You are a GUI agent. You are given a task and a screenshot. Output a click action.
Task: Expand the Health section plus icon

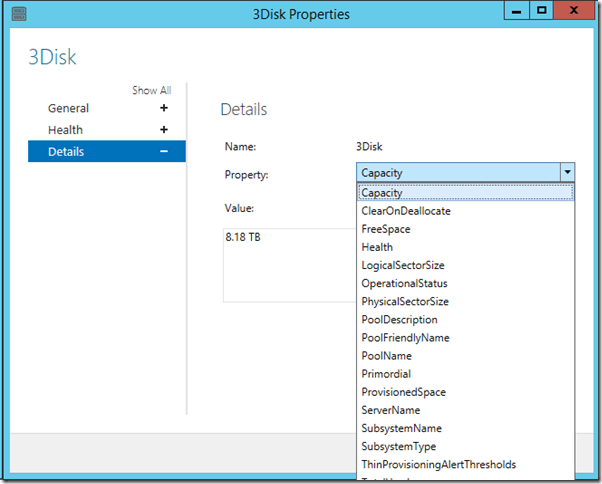point(164,130)
